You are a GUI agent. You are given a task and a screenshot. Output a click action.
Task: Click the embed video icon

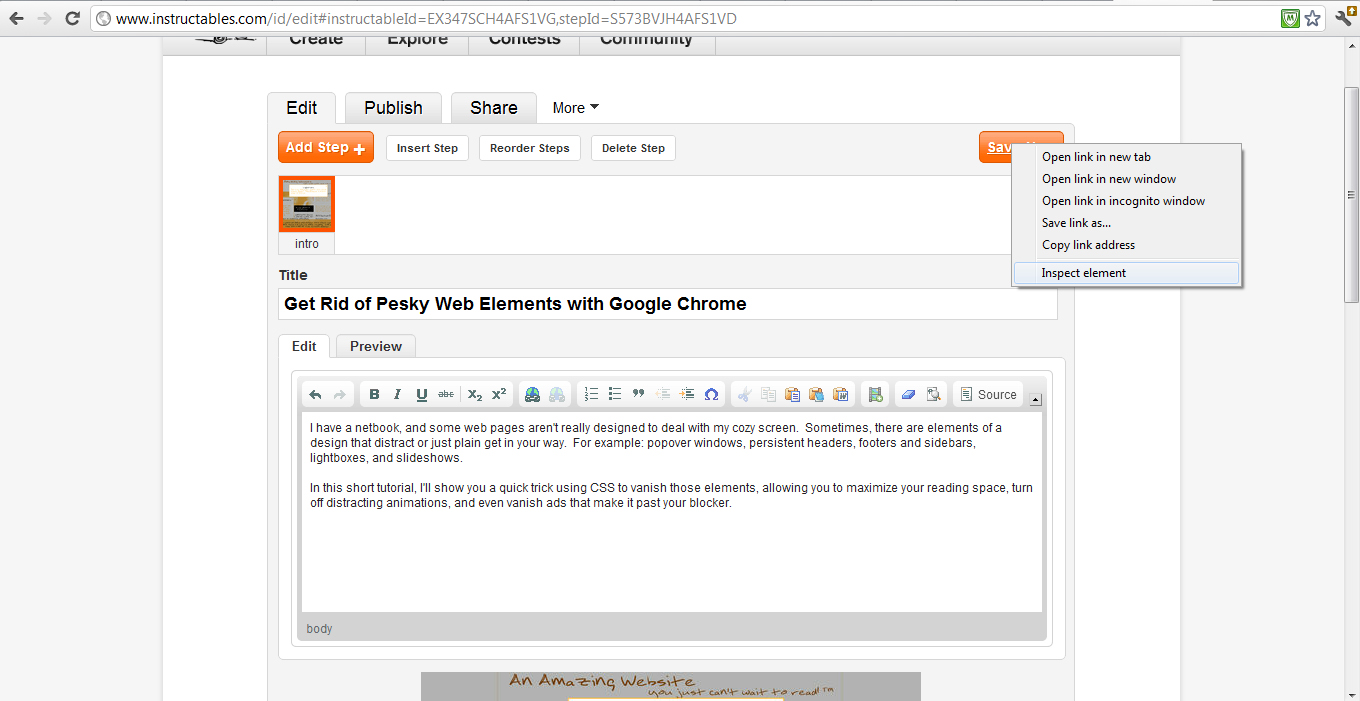click(x=875, y=395)
